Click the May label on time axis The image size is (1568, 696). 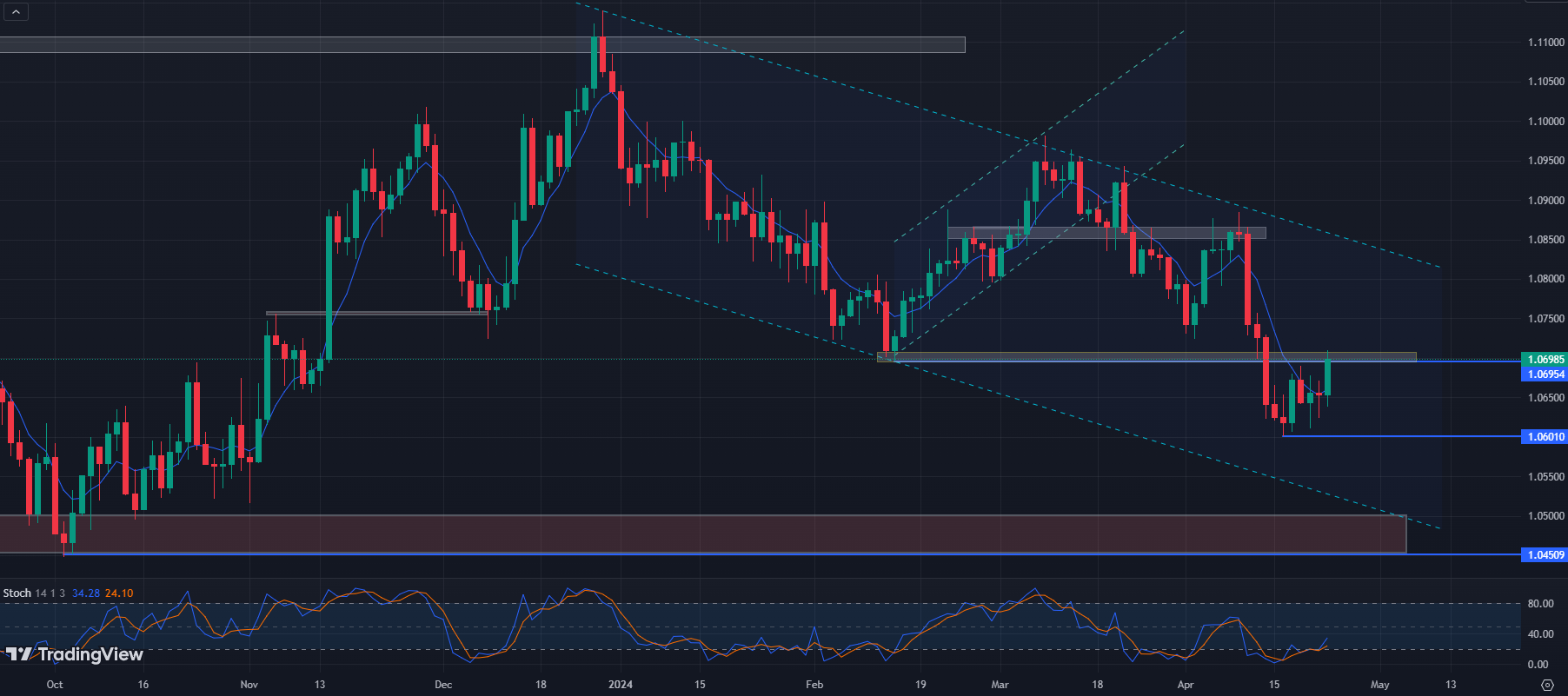pyautogui.click(x=1380, y=685)
